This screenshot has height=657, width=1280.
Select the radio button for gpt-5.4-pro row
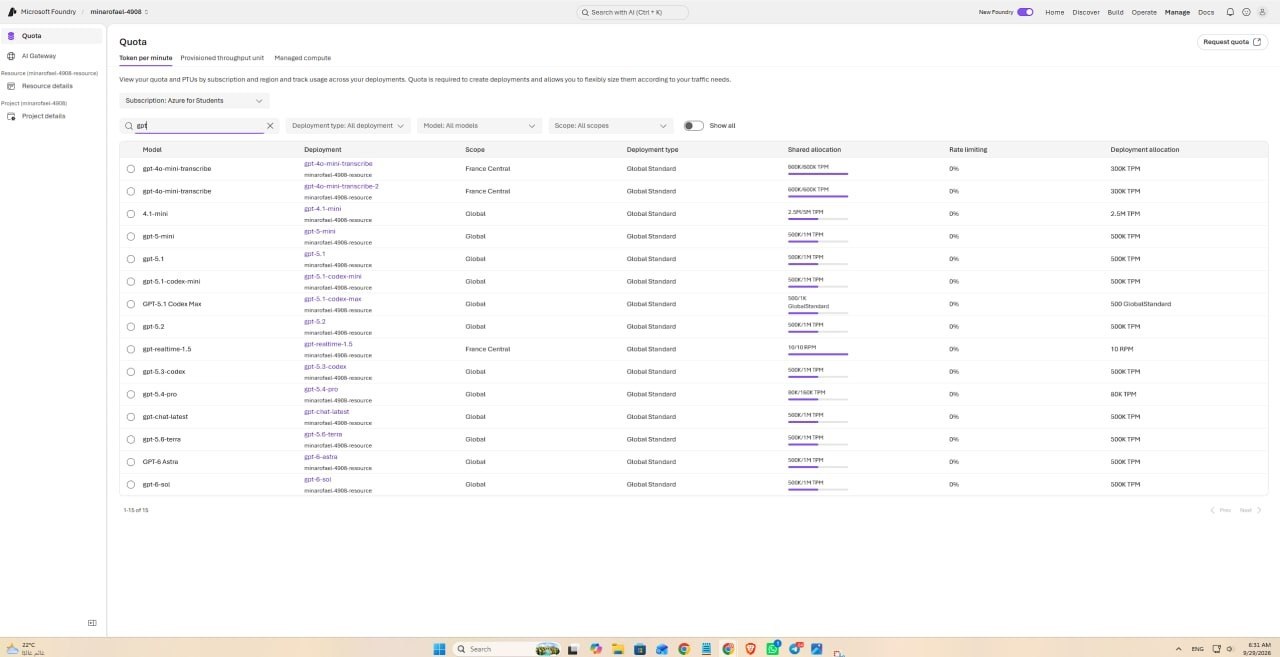pyautogui.click(x=131, y=394)
